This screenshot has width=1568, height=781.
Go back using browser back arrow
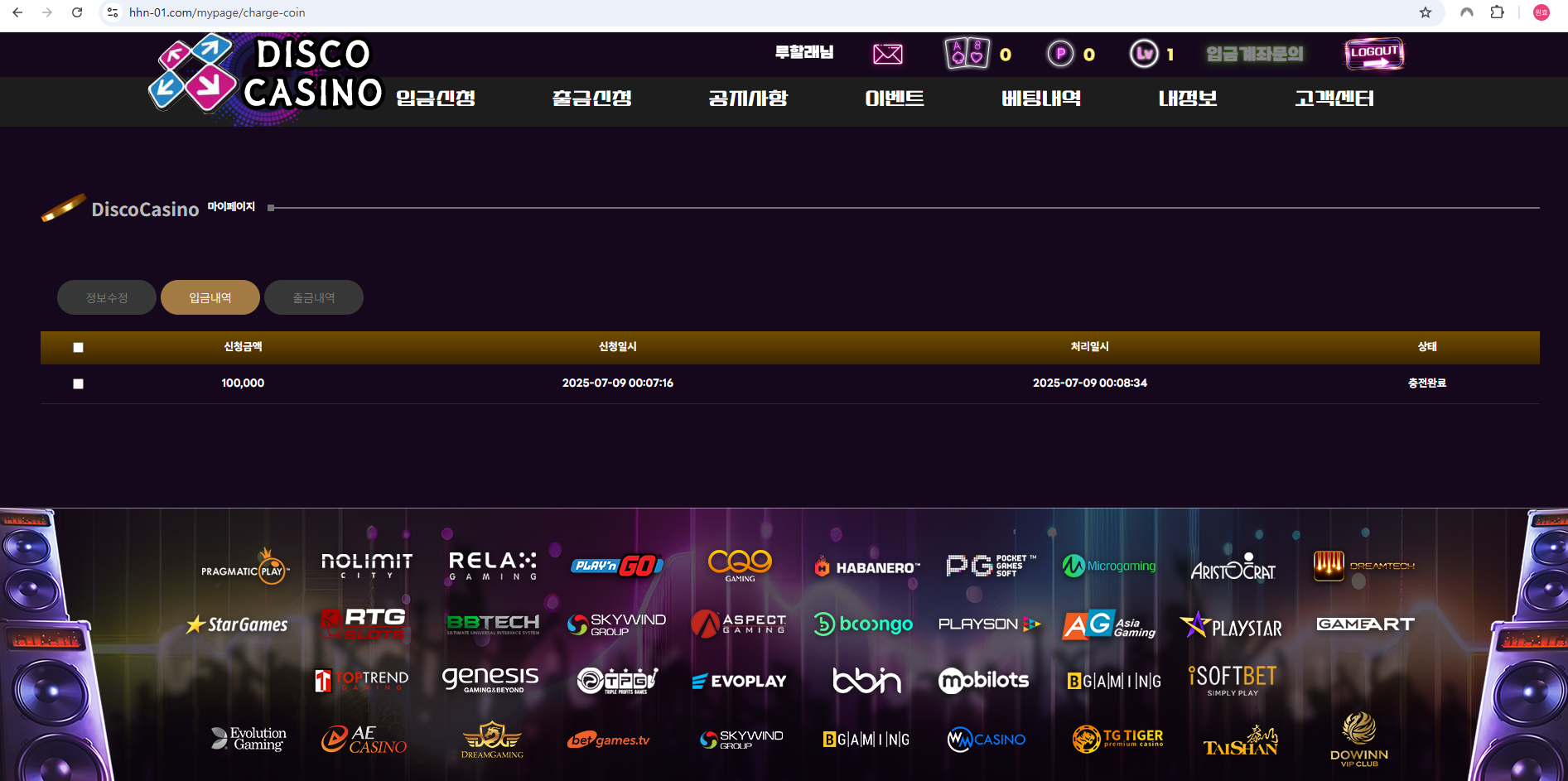point(17,12)
